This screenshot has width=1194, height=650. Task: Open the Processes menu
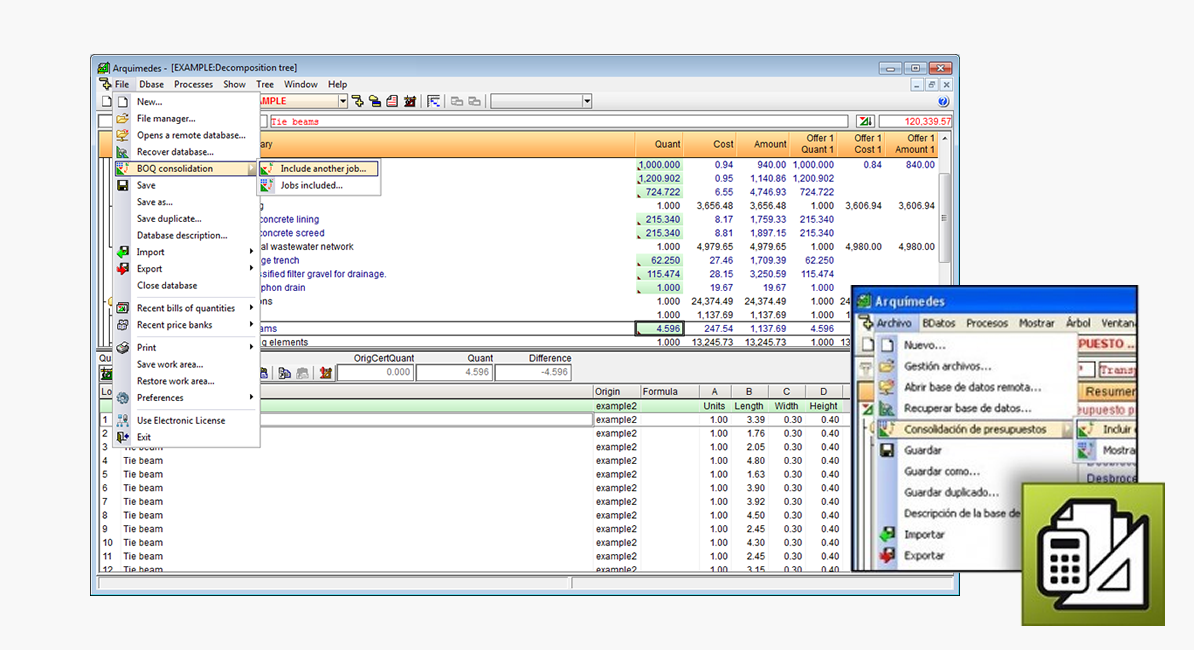(193, 85)
